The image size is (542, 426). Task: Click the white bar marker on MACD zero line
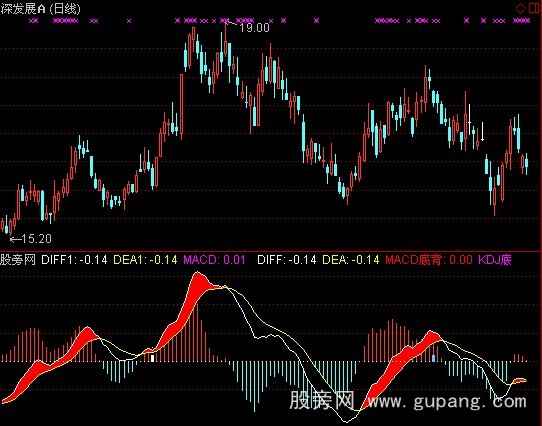[x=152, y=358]
